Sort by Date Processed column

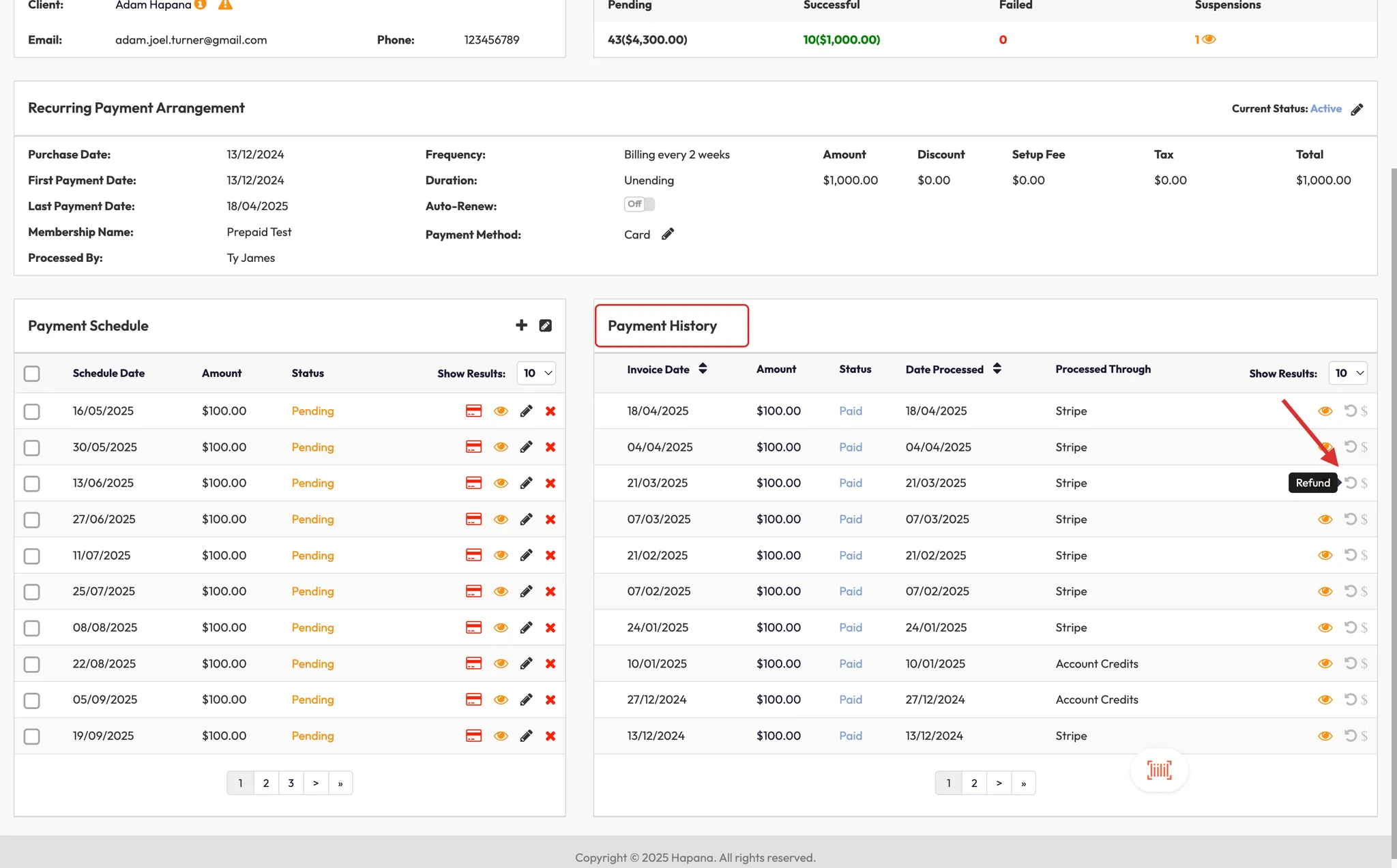coord(997,369)
